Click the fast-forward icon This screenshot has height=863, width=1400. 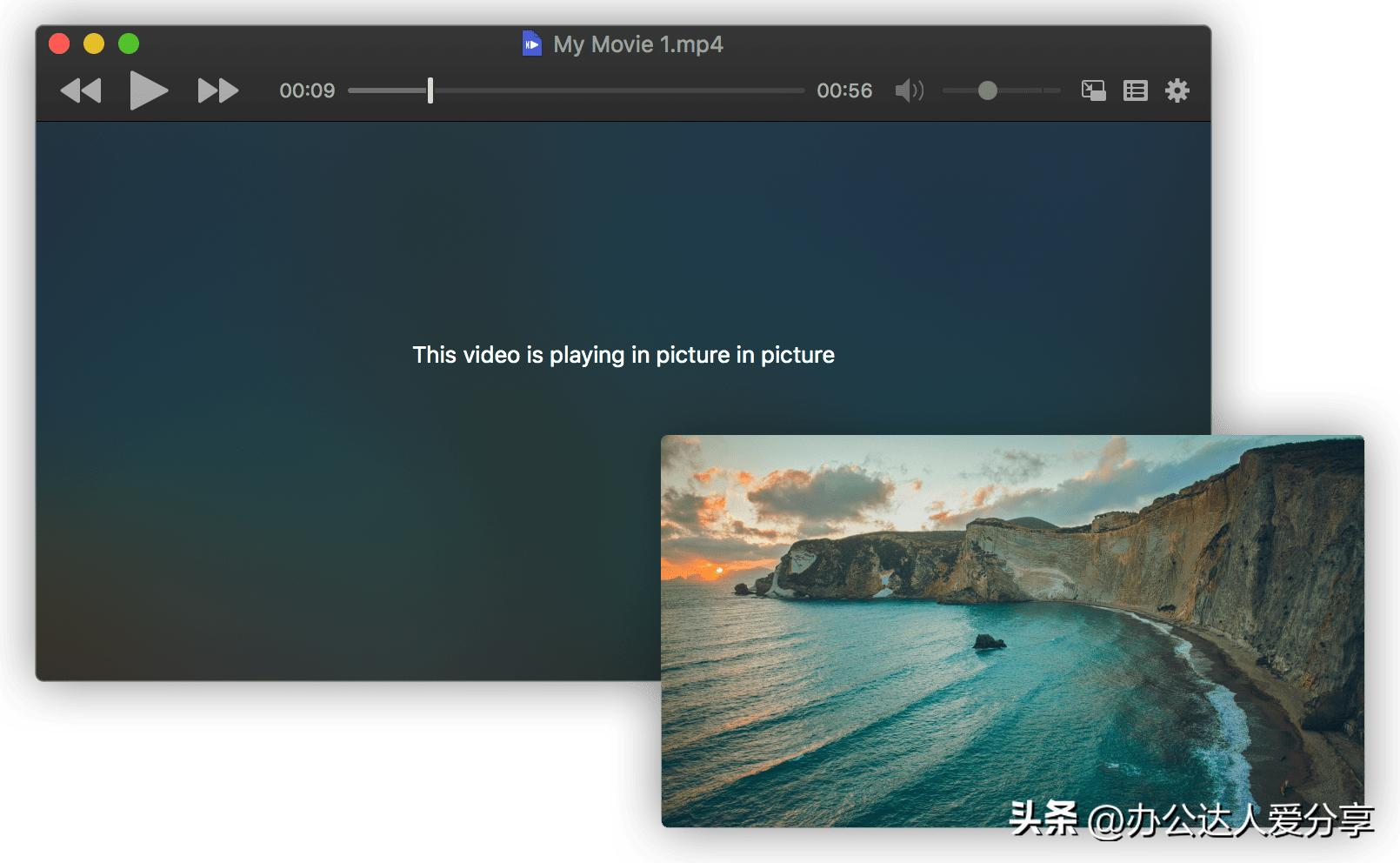tap(219, 90)
